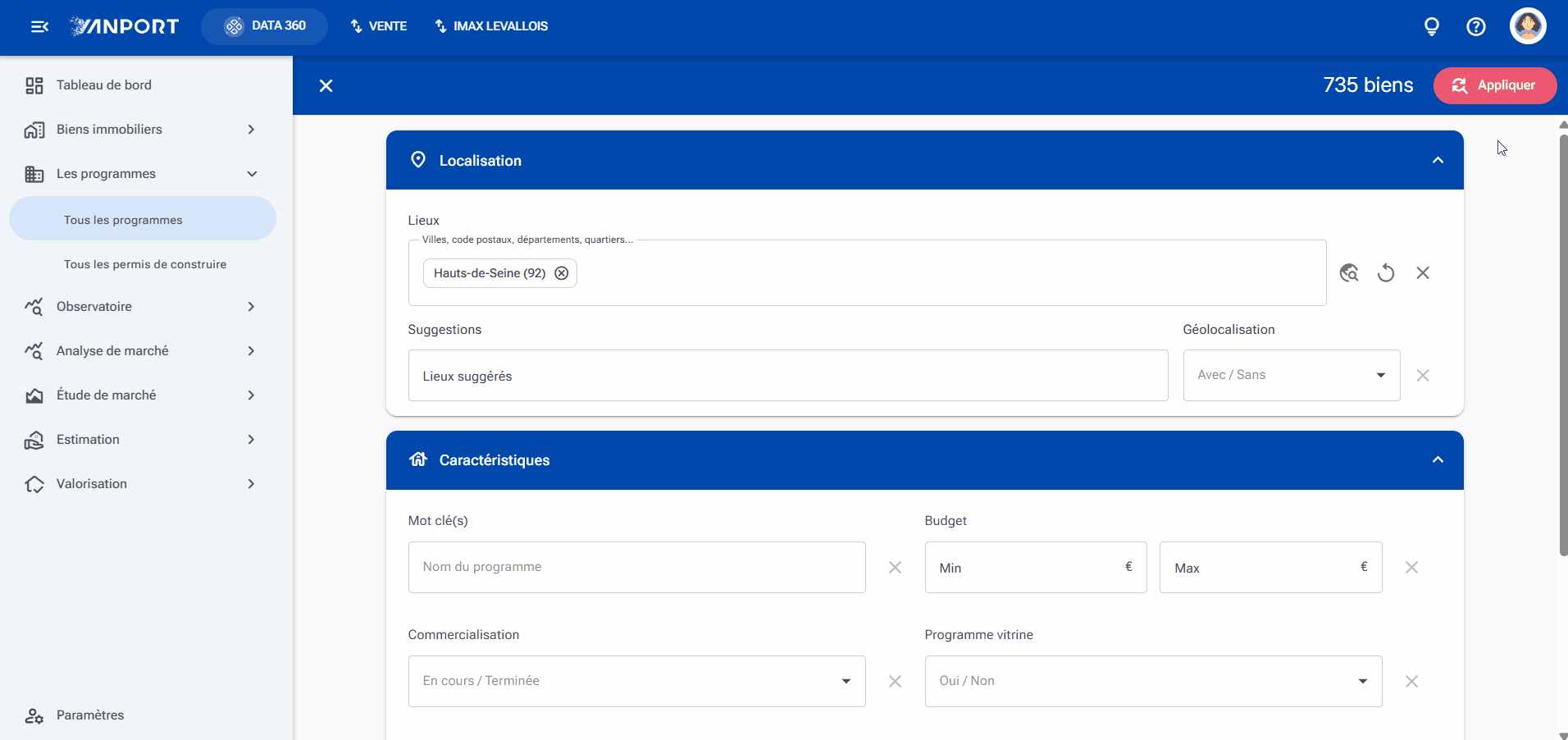Click the map search globe icon

(x=1349, y=272)
